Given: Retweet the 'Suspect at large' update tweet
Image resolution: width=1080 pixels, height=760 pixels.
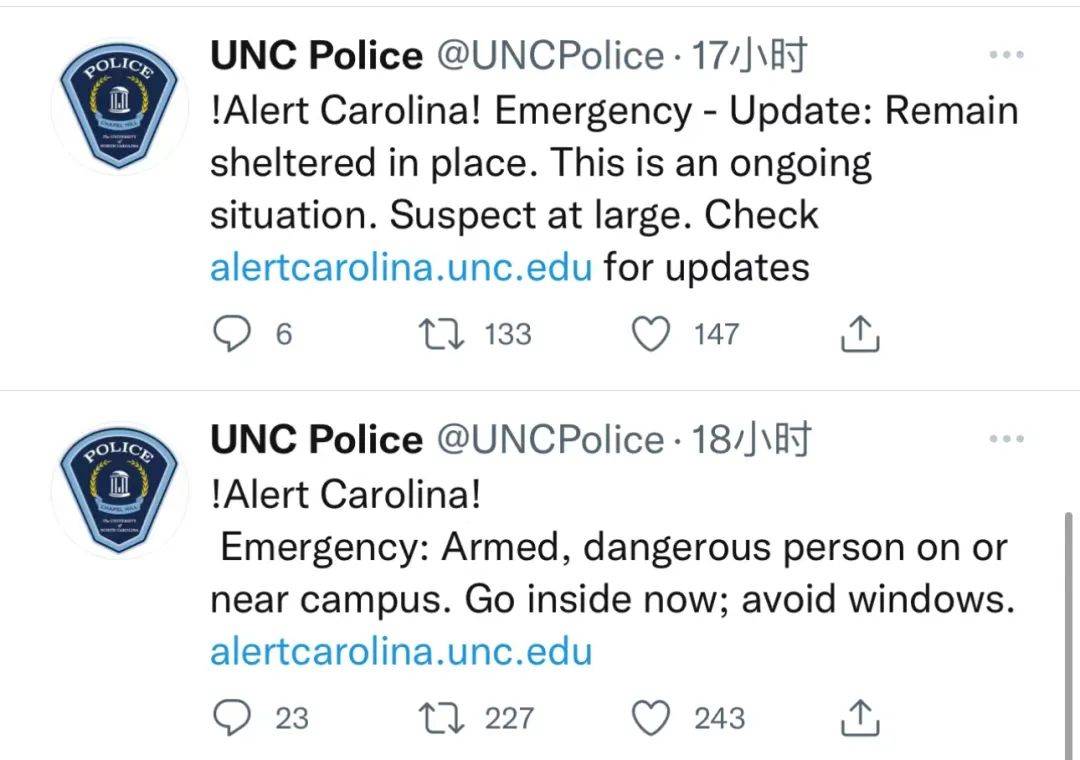Looking at the screenshot, I should pyautogui.click(x=442, y=334).
